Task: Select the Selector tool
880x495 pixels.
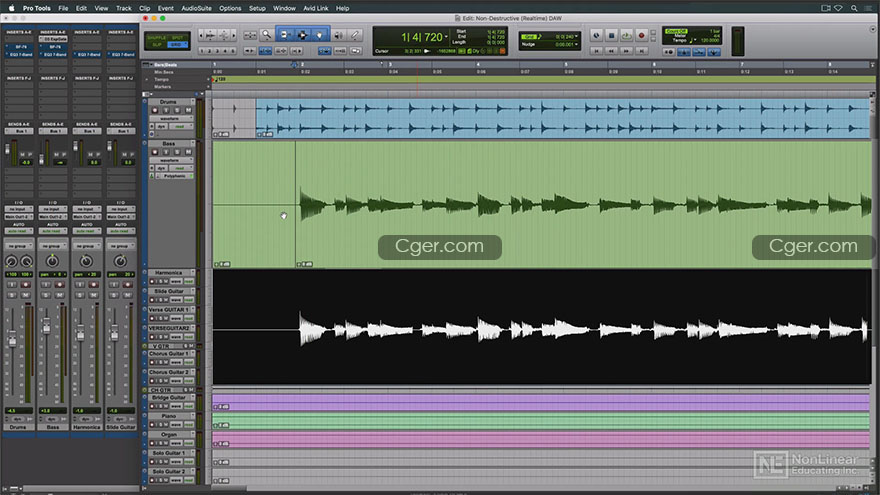Action: click(x=302, y=35)
